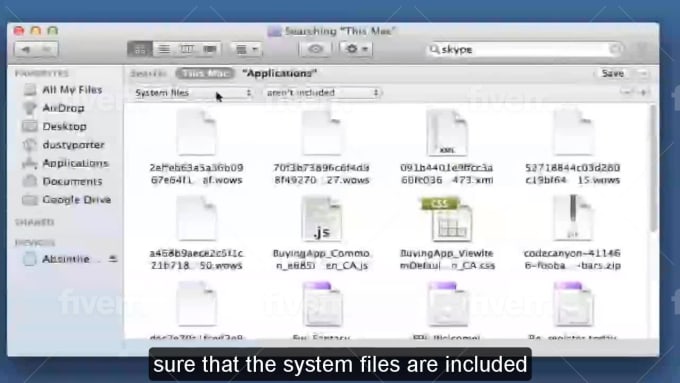Open the System files criteria dropdown
The width and height of the screenshot is (680, 383).
192,92
